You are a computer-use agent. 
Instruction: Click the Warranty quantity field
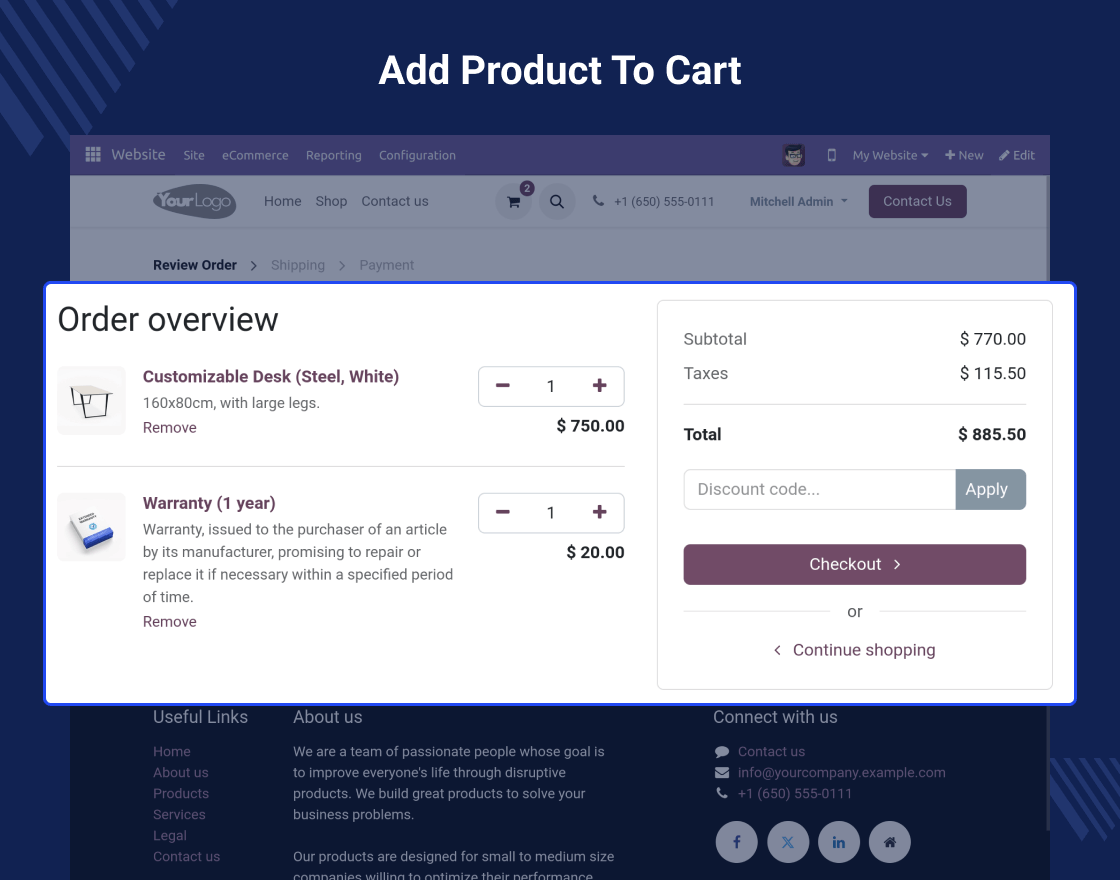551,512
